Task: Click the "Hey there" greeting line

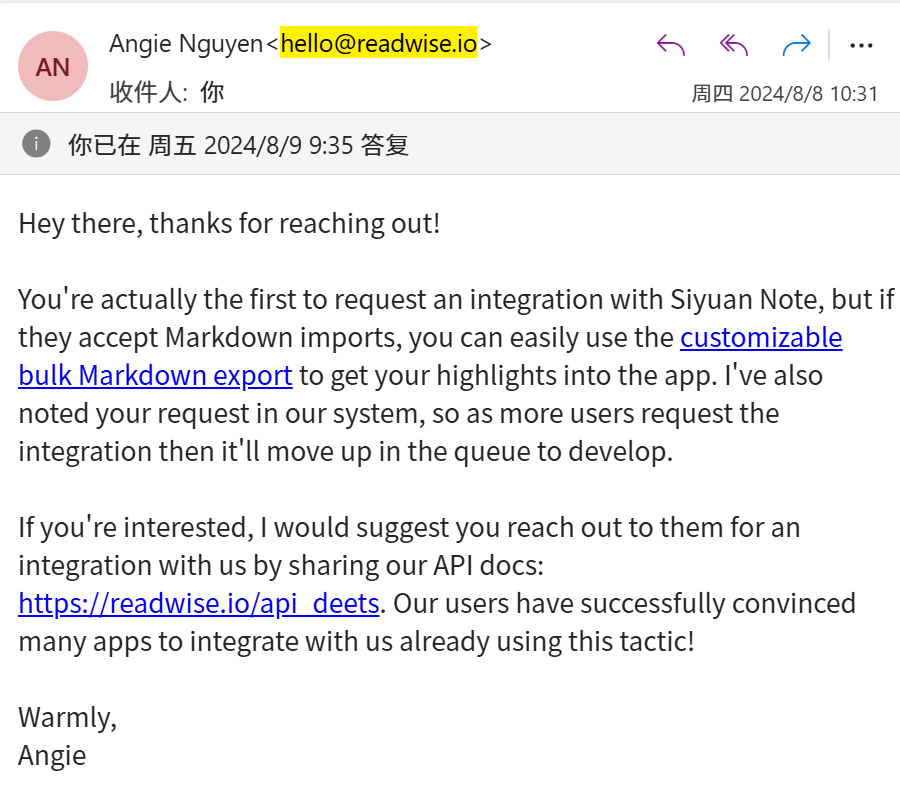Action: [229, 222]
